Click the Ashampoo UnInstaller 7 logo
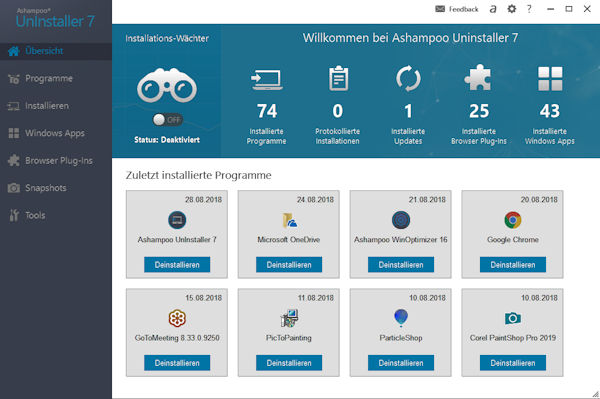 coord(55,19)
